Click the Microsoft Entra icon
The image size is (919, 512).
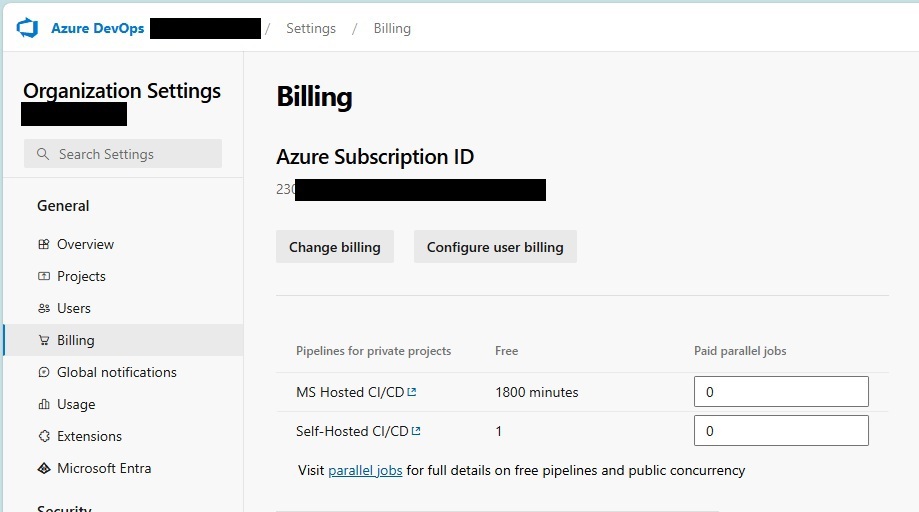(43, 468)
